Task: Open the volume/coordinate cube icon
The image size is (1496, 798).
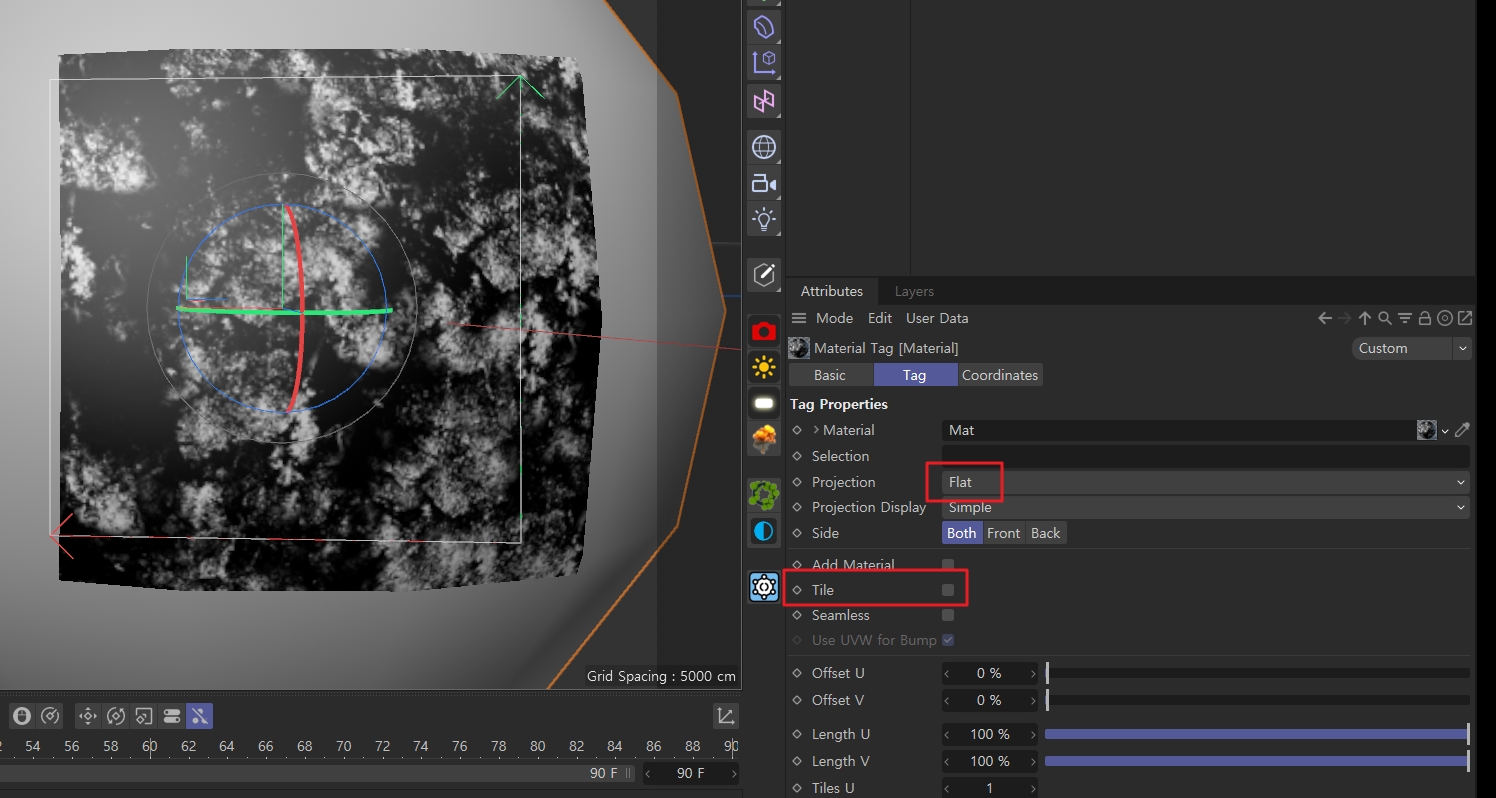Action: (x=764, y=63)
